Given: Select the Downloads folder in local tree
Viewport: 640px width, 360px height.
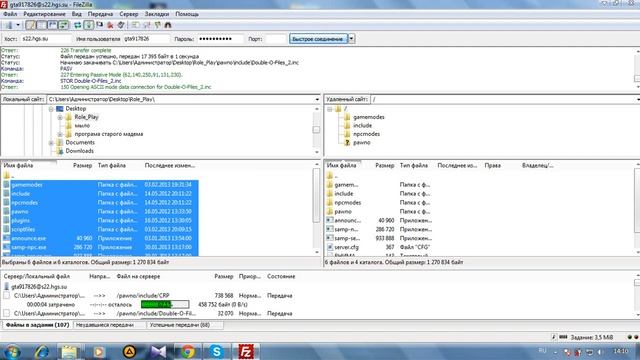Looking at the screenshot, I should point(80,151).
